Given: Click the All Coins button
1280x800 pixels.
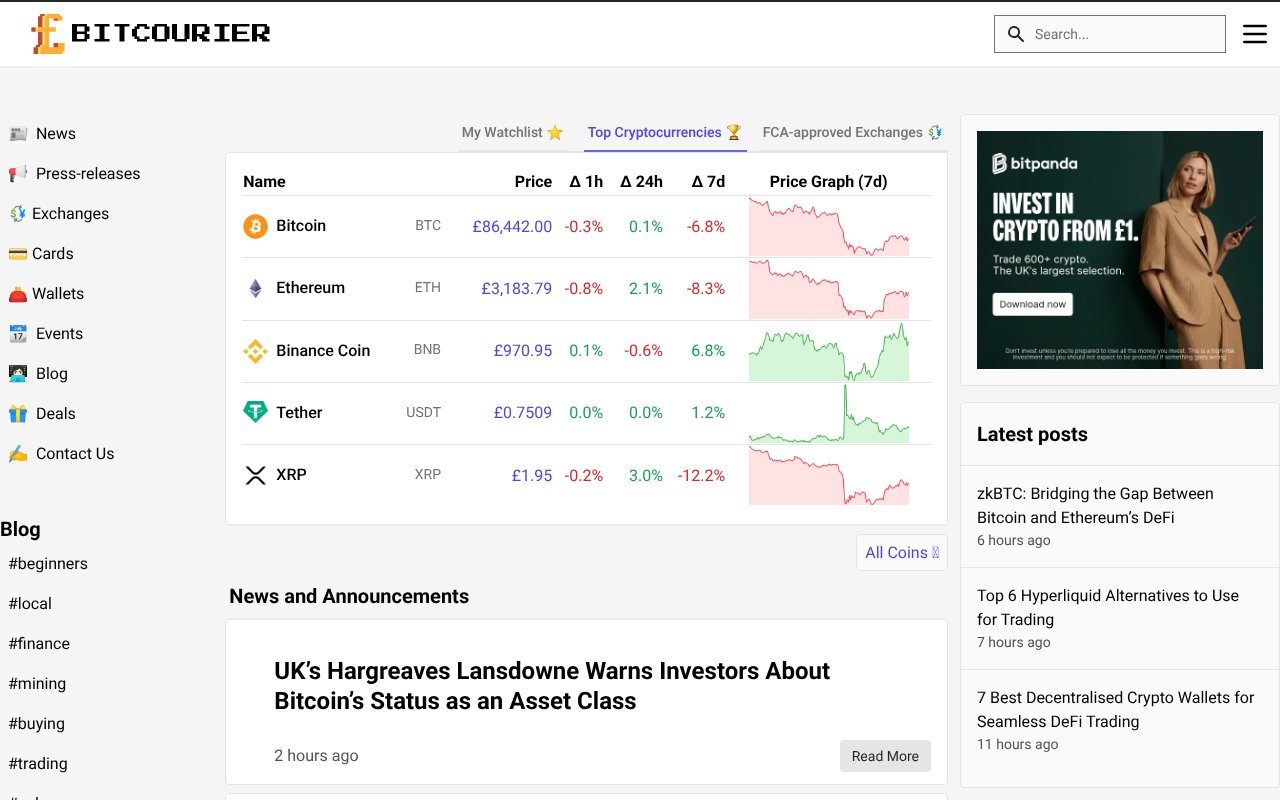Looking at the screenshot, I should coord(901,551).
